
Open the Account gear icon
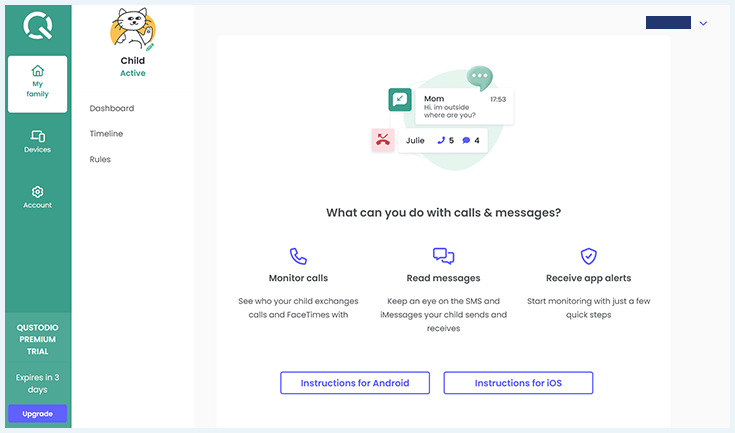coord(38,192)
